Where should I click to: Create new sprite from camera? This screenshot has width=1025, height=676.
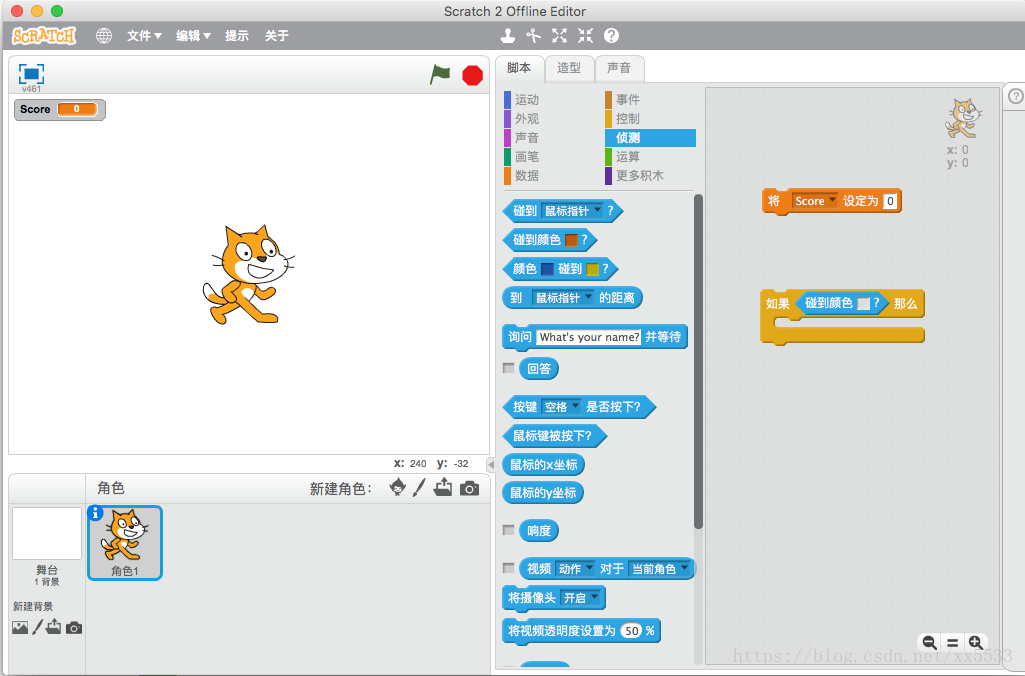(469, 488)
